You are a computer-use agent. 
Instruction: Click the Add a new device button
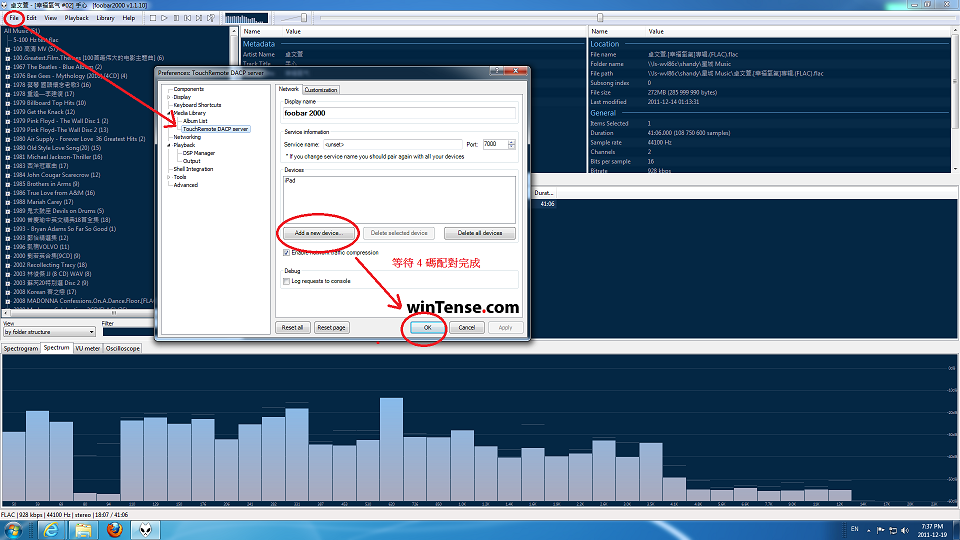pyautogui.click(x=318, y=233)
